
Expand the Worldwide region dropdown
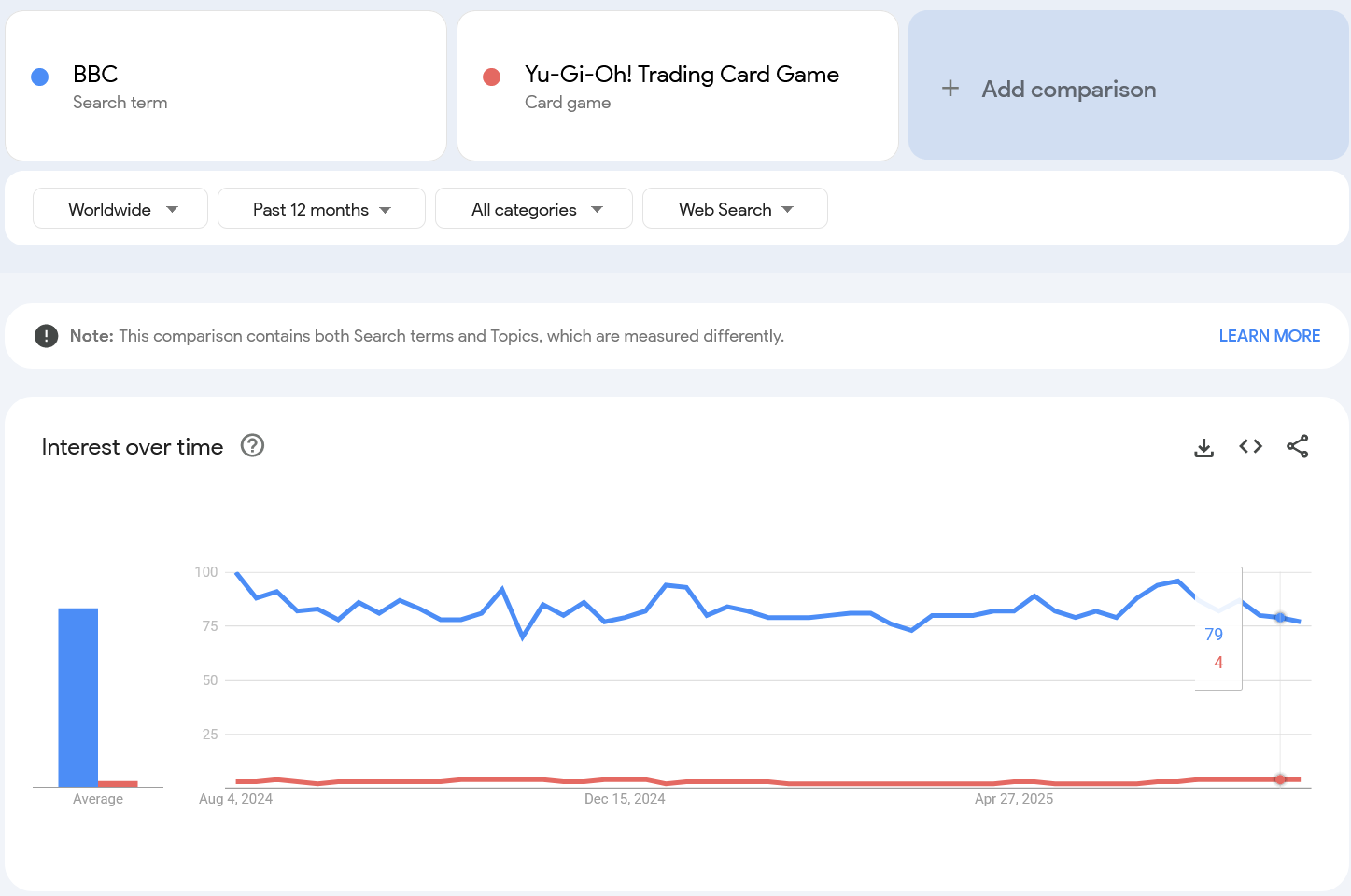(x=120, y=209)
